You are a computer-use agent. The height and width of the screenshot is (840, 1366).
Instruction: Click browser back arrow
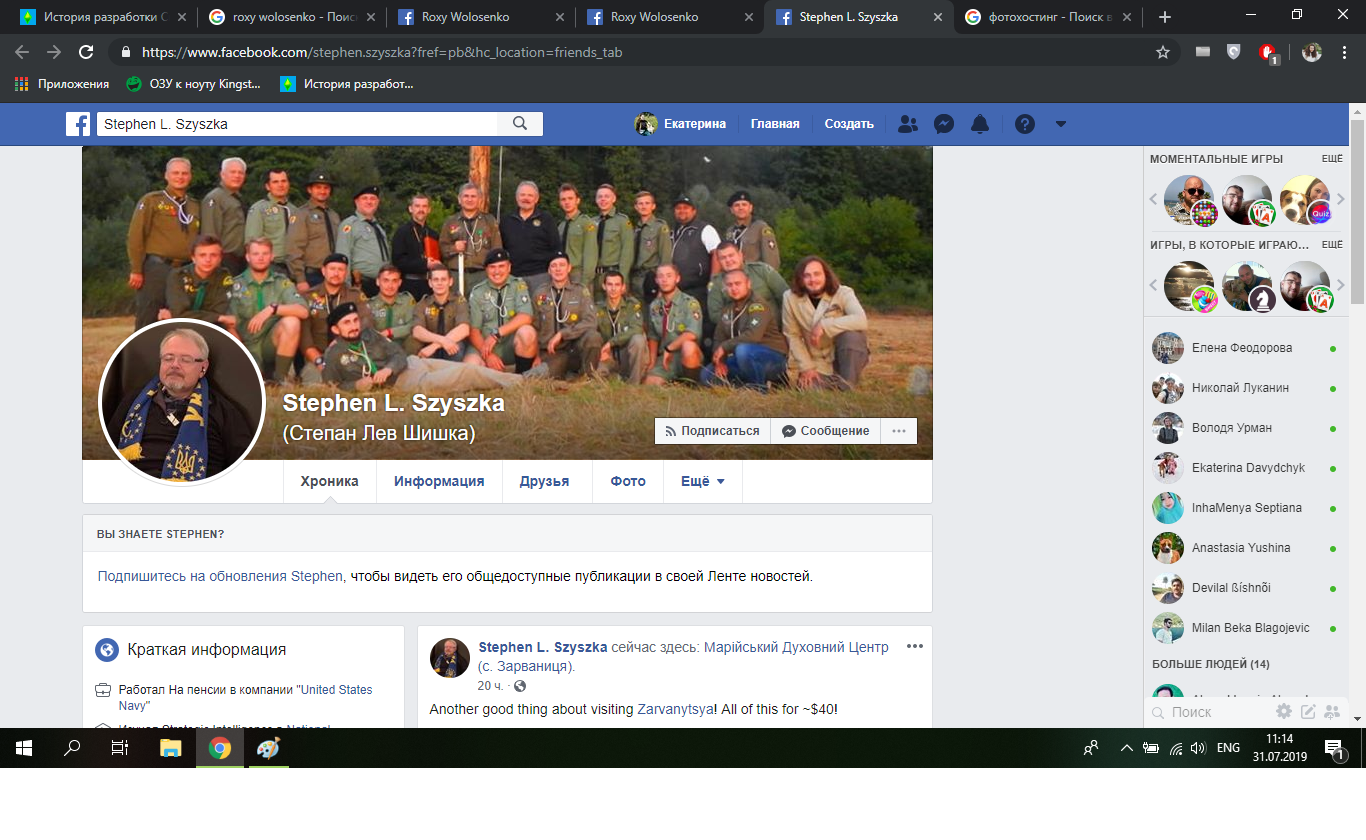click(x=22, y=52)
